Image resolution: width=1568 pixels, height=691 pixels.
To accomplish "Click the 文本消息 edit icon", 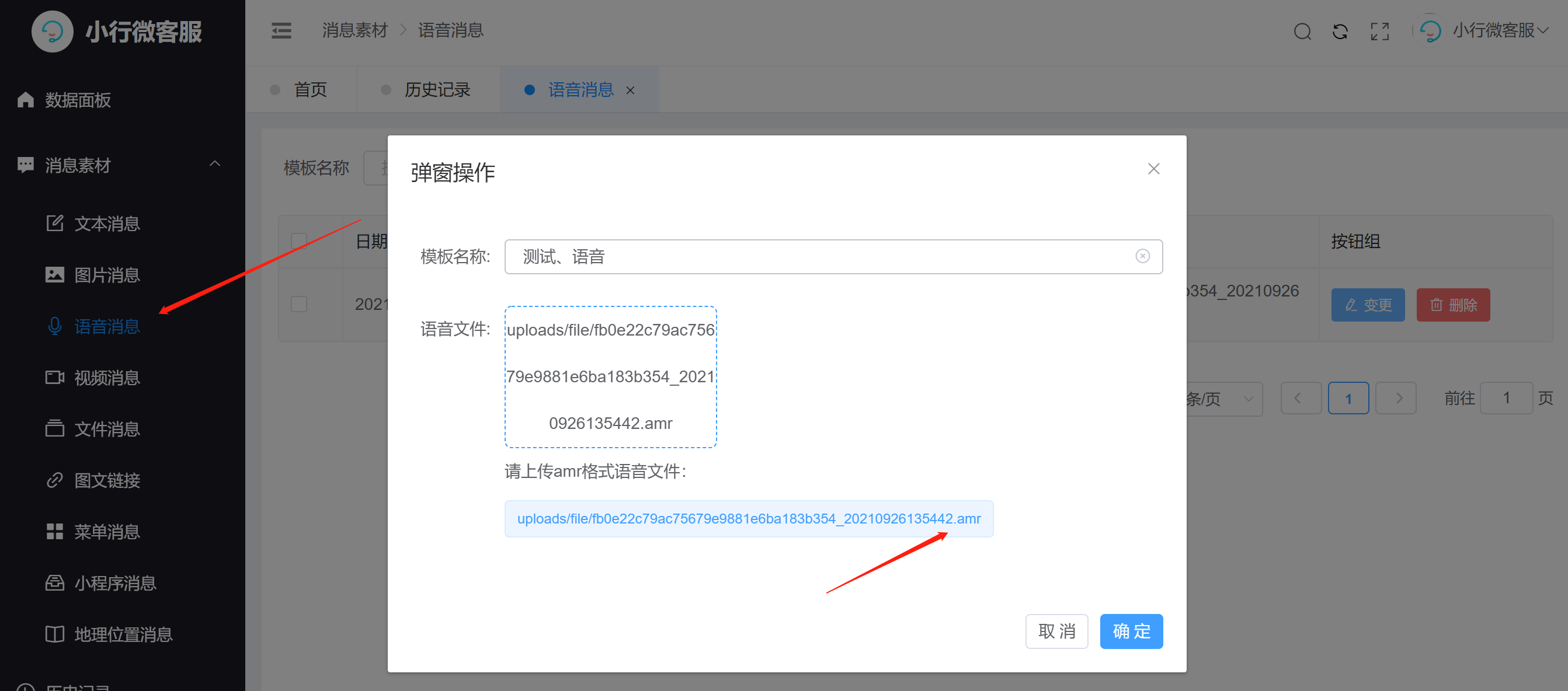I will tap(55, 224).
